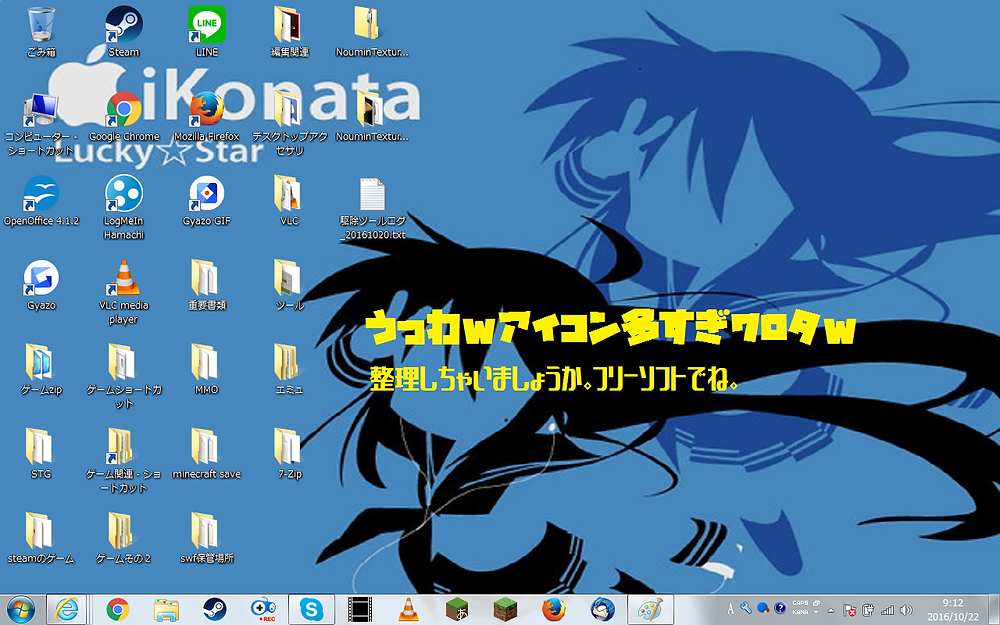
Task: Open the Windows Start menu orb
Action: tap(21, 610)
